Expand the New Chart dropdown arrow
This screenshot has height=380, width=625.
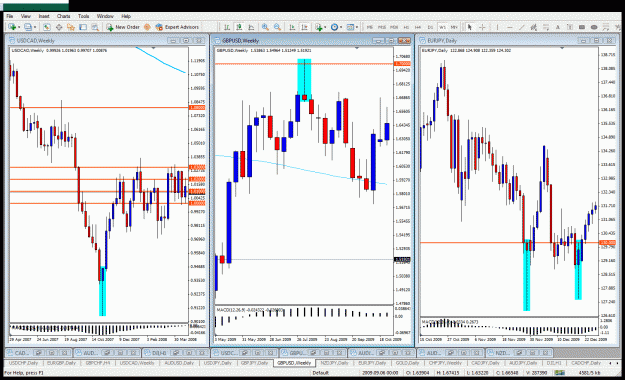tap(19, 27)
